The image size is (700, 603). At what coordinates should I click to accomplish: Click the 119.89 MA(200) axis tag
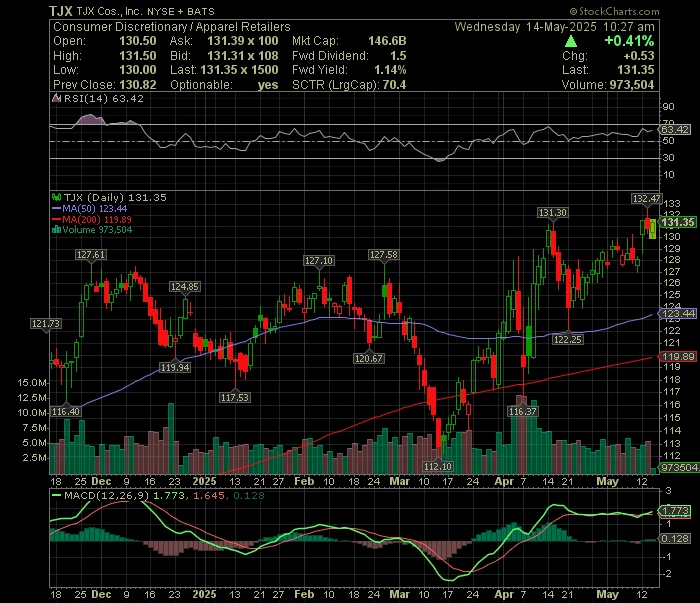pyautogui.click(x=678, y=356)
